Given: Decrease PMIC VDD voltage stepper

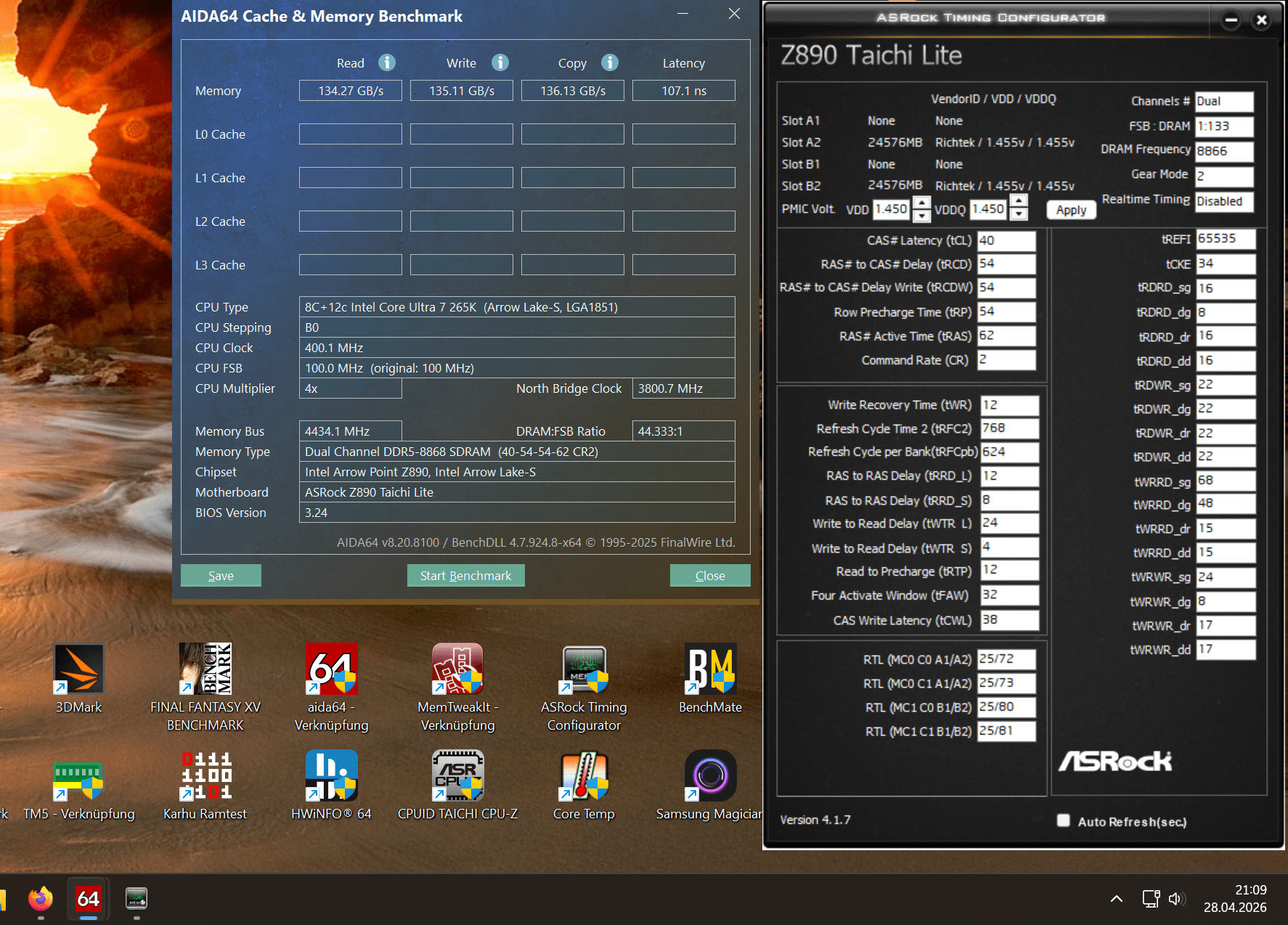Looking at the screenshot, I should pyautogui.click(x=921, y=216).
